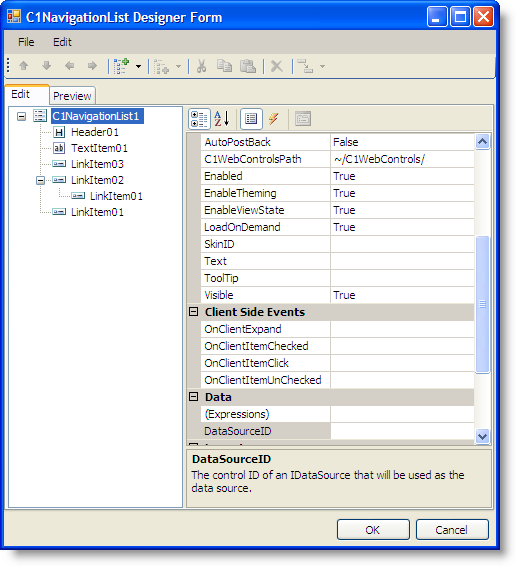Click the Move Down arrow toolbar icon
This screenshot has width=516, height=566.
tap(47, 66)
